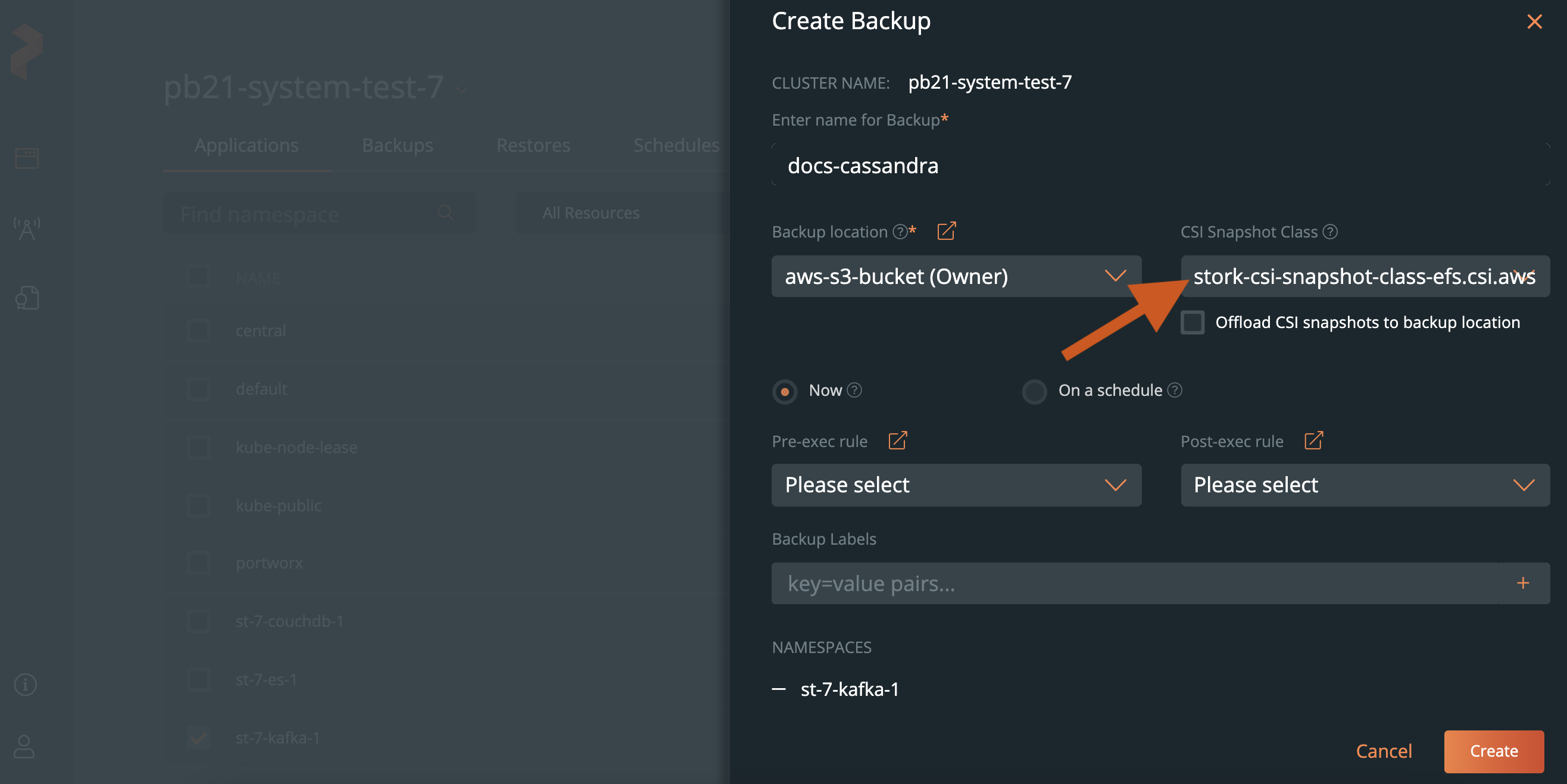1567x784 pixels.
Task: Open the Post-exec rule external link icon
Action: point(1313,441)
